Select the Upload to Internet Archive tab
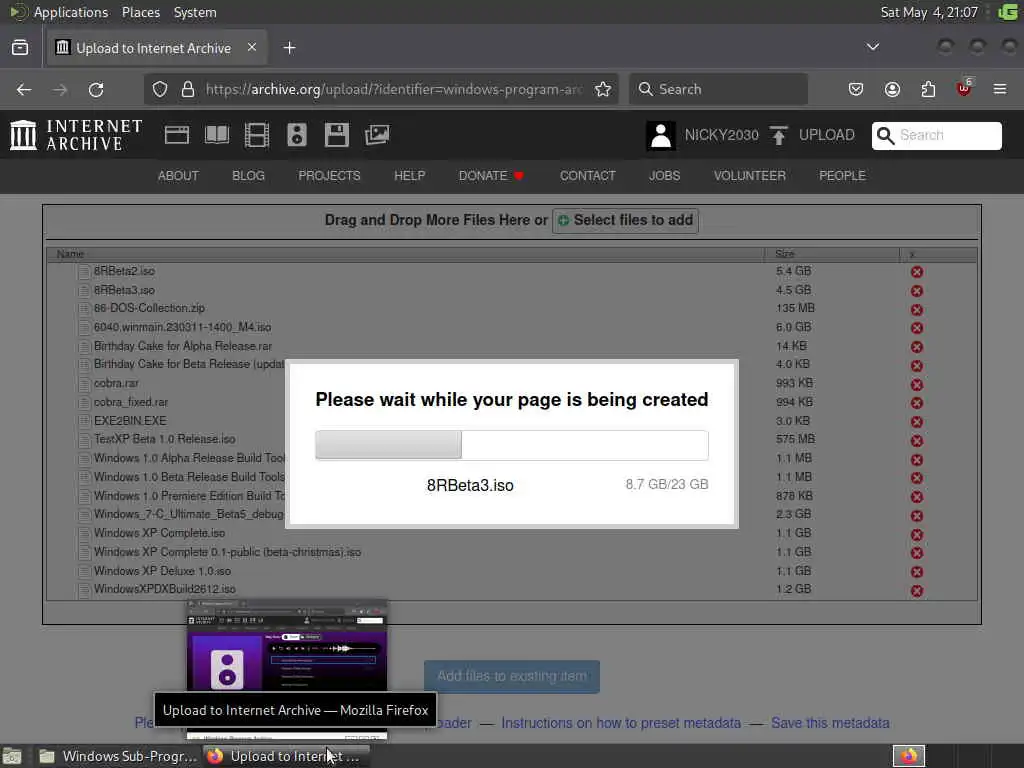 click(x=156, y=48)
